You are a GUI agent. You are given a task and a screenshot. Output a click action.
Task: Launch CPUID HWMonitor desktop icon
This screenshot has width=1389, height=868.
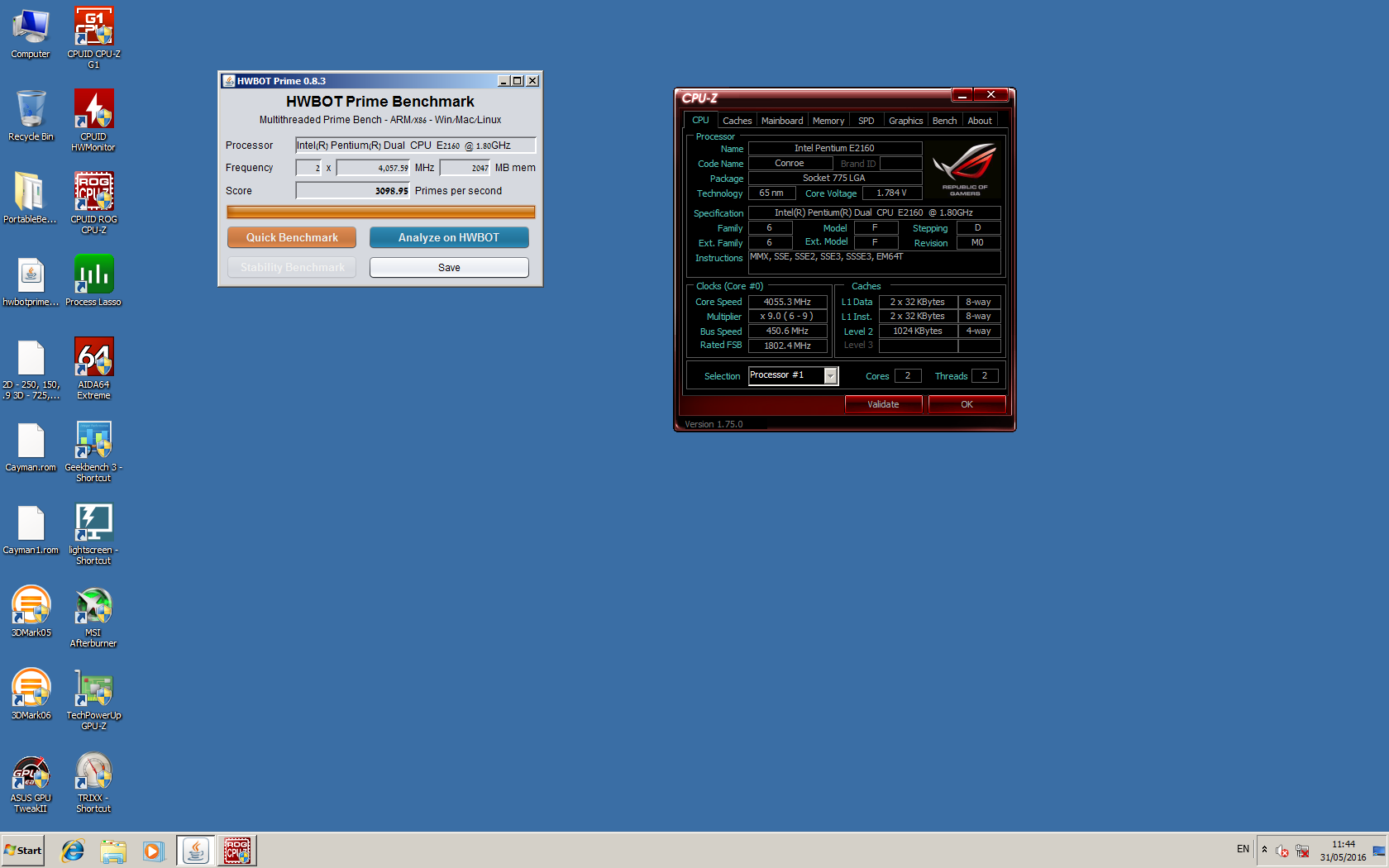point(93,120)
